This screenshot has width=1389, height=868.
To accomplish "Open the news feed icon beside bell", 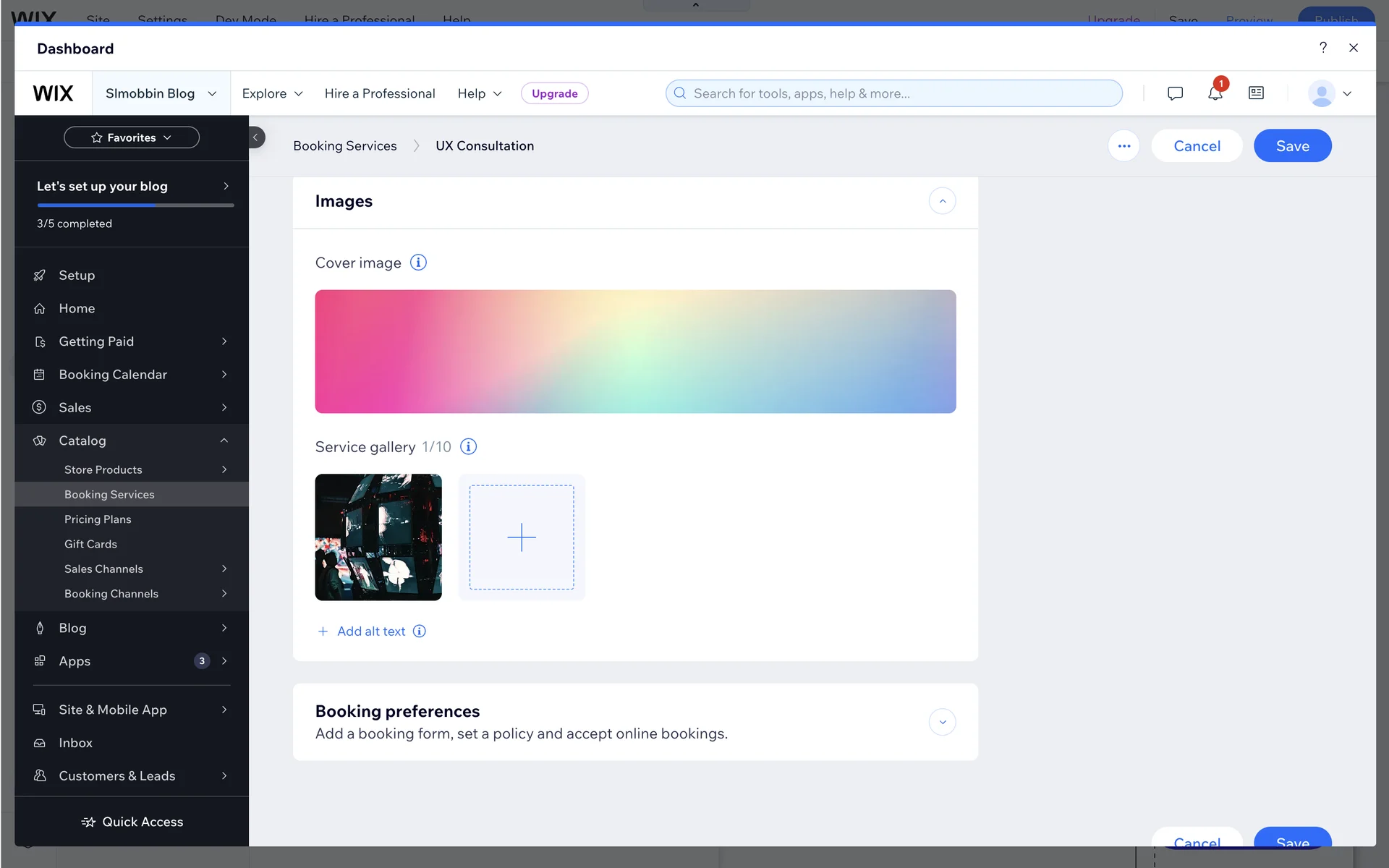I will coord(1256,93).
